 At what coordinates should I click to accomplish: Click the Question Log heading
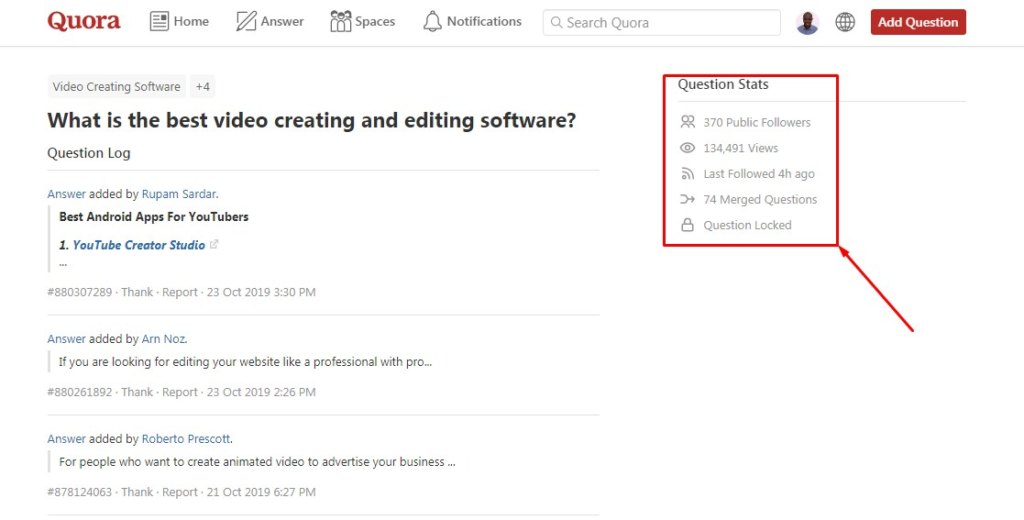[89, 153]
